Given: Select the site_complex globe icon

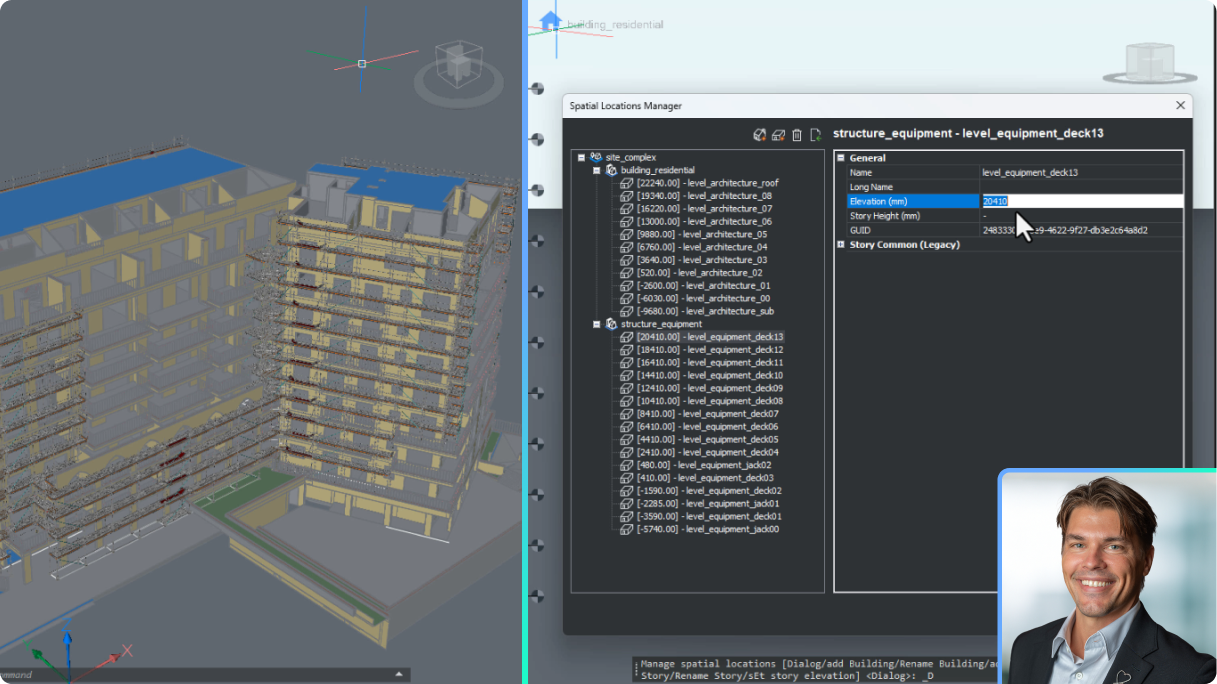Looking at the screenshot, I should tap(595, 157).
